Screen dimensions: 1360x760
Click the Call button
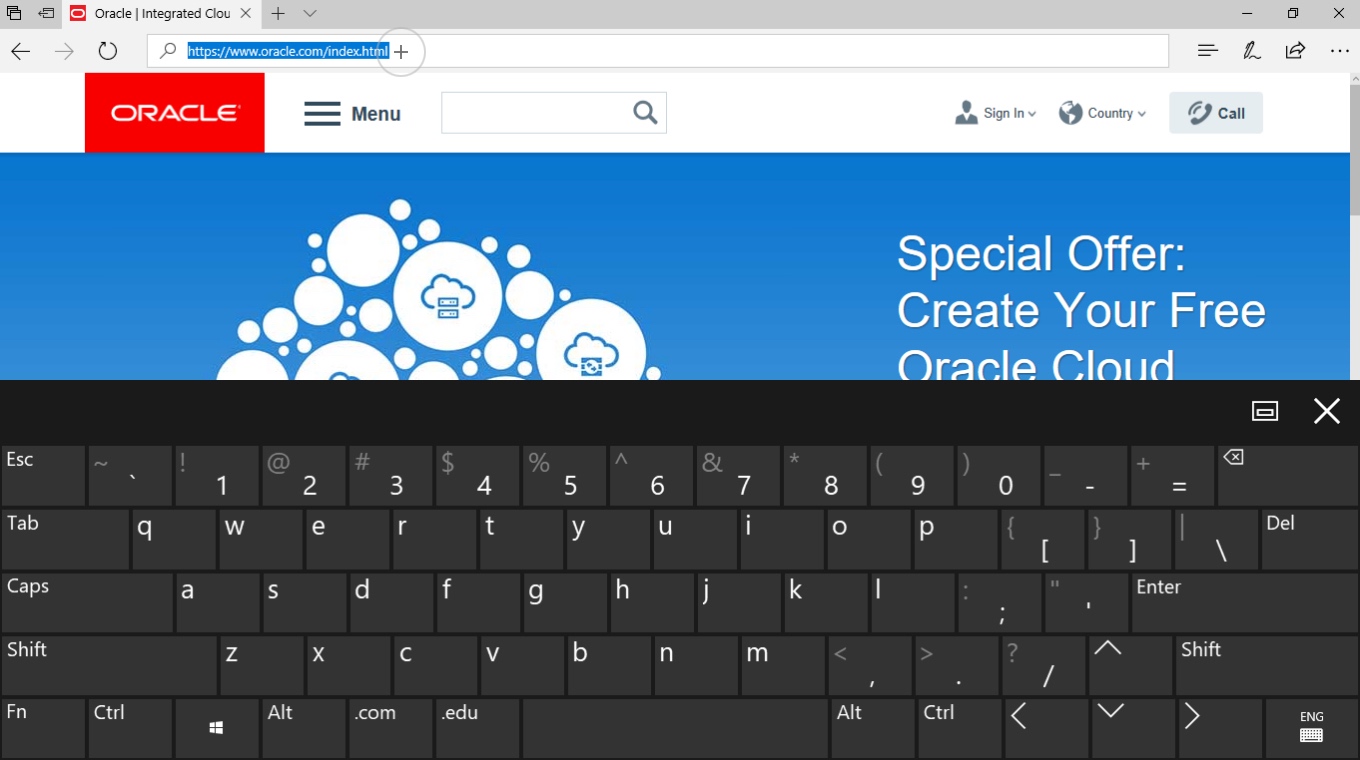pos(1216,113)
